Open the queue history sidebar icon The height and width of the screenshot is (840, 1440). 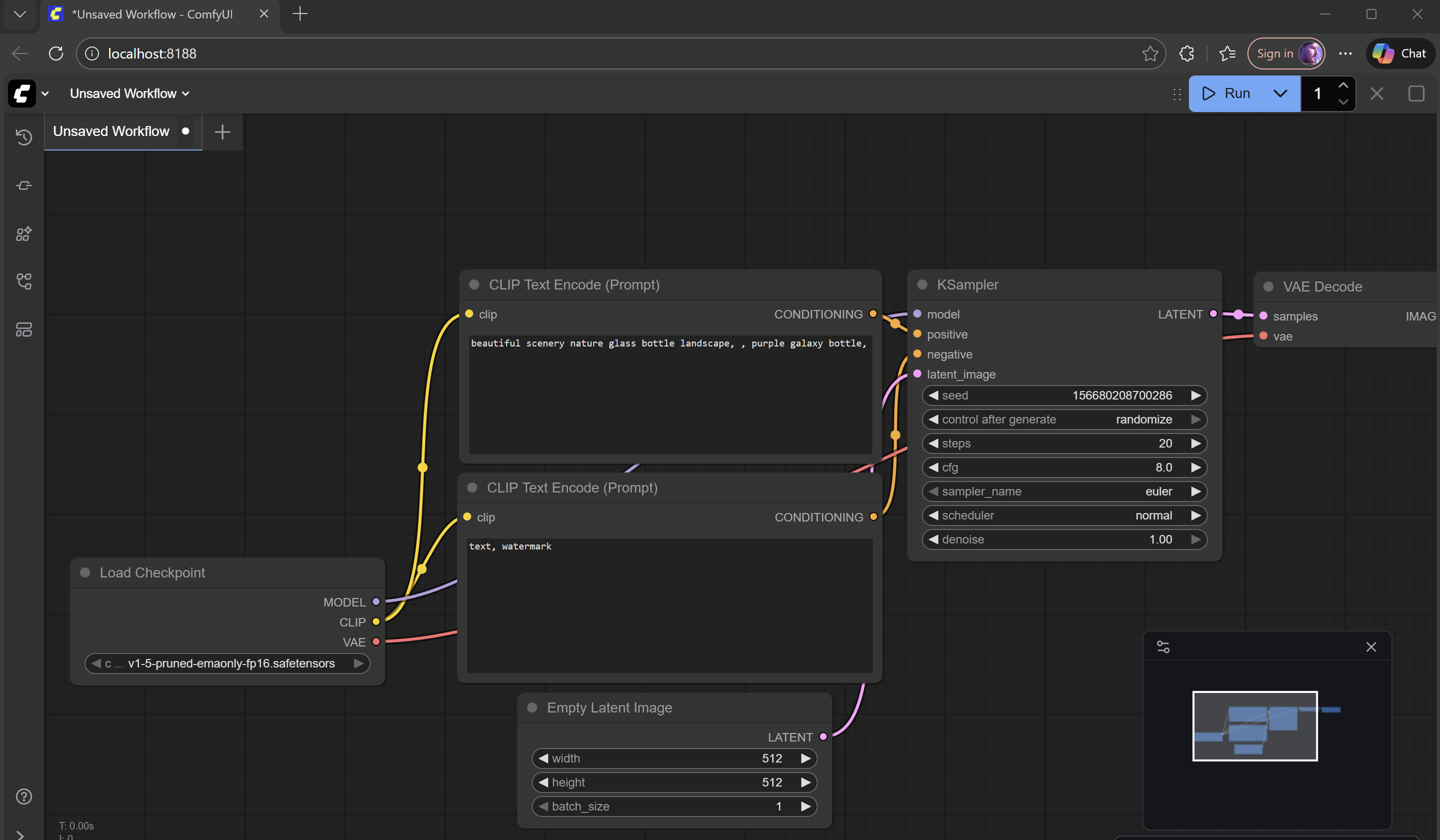click(24, 137)
